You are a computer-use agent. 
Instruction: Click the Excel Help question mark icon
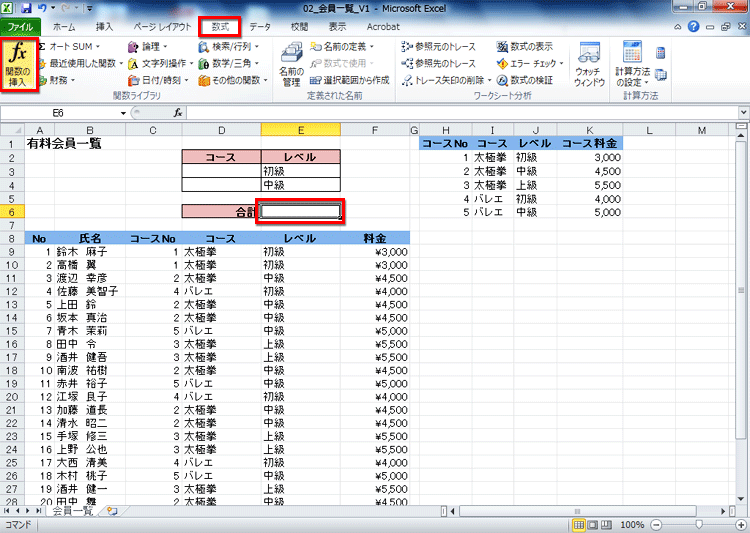[x=693, y=27]
